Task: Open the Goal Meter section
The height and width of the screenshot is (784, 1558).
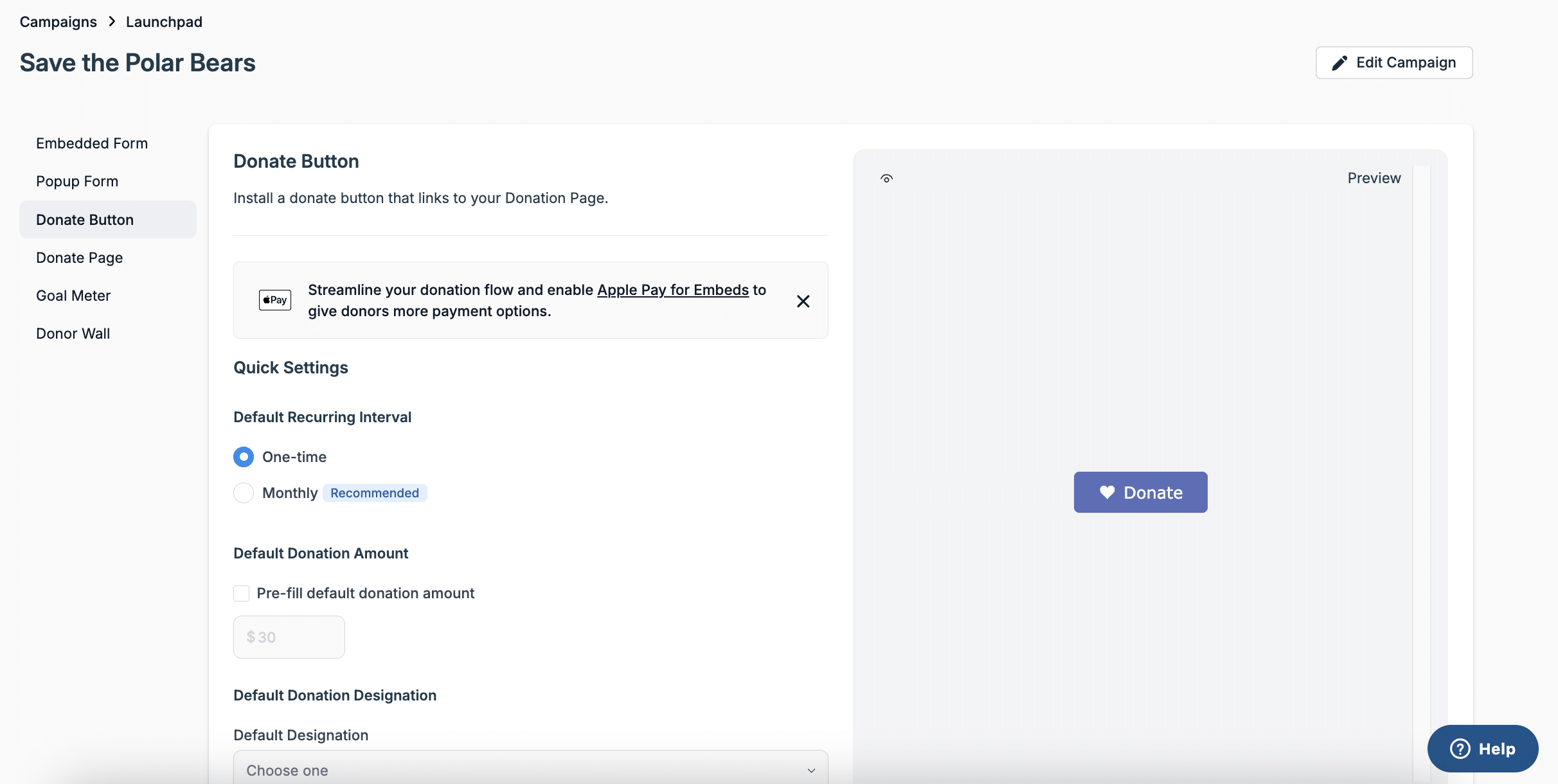Action: pyautogui.click(x=73, y=295)
